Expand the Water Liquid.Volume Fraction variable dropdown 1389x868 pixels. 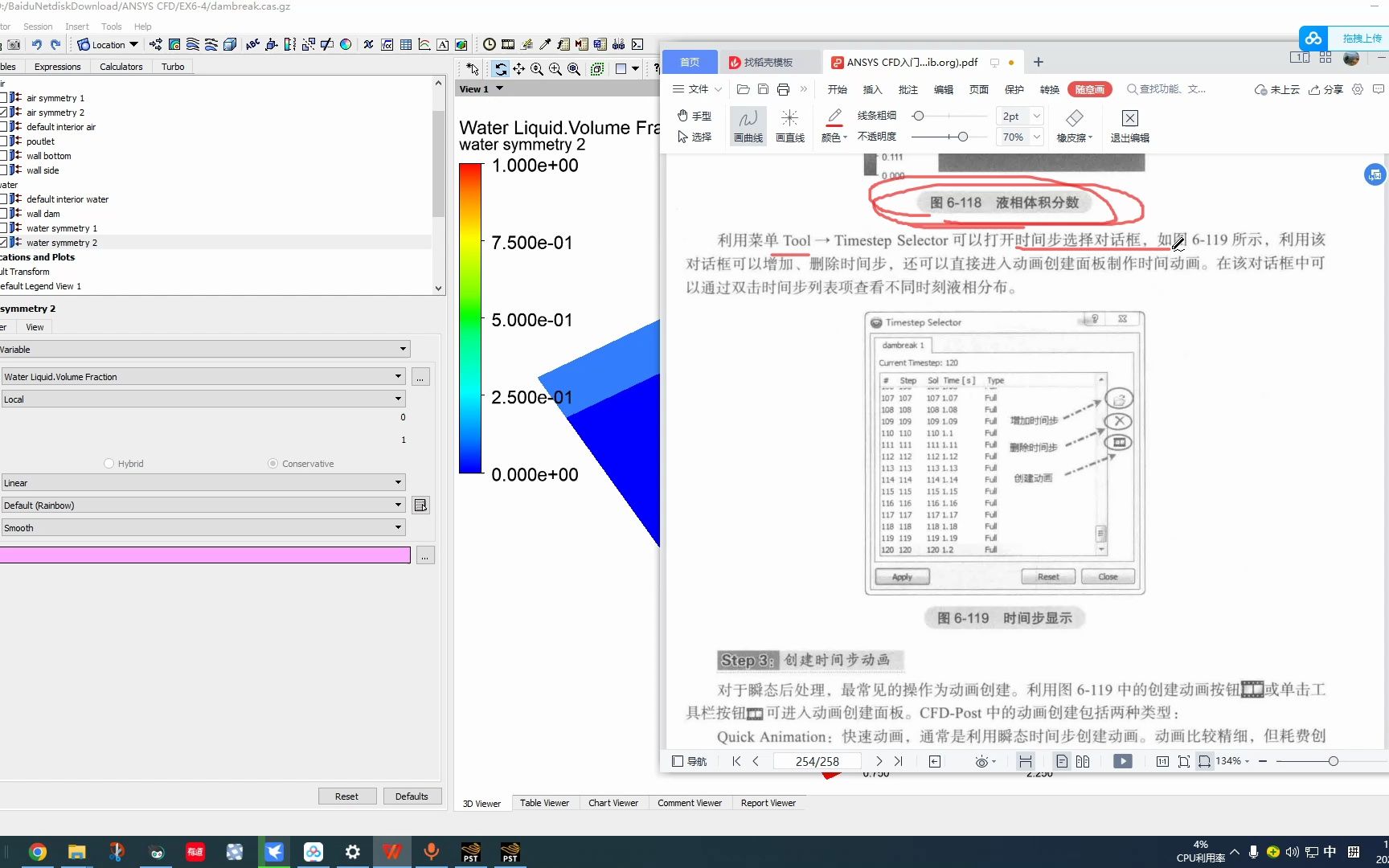[x=398, y=376]
